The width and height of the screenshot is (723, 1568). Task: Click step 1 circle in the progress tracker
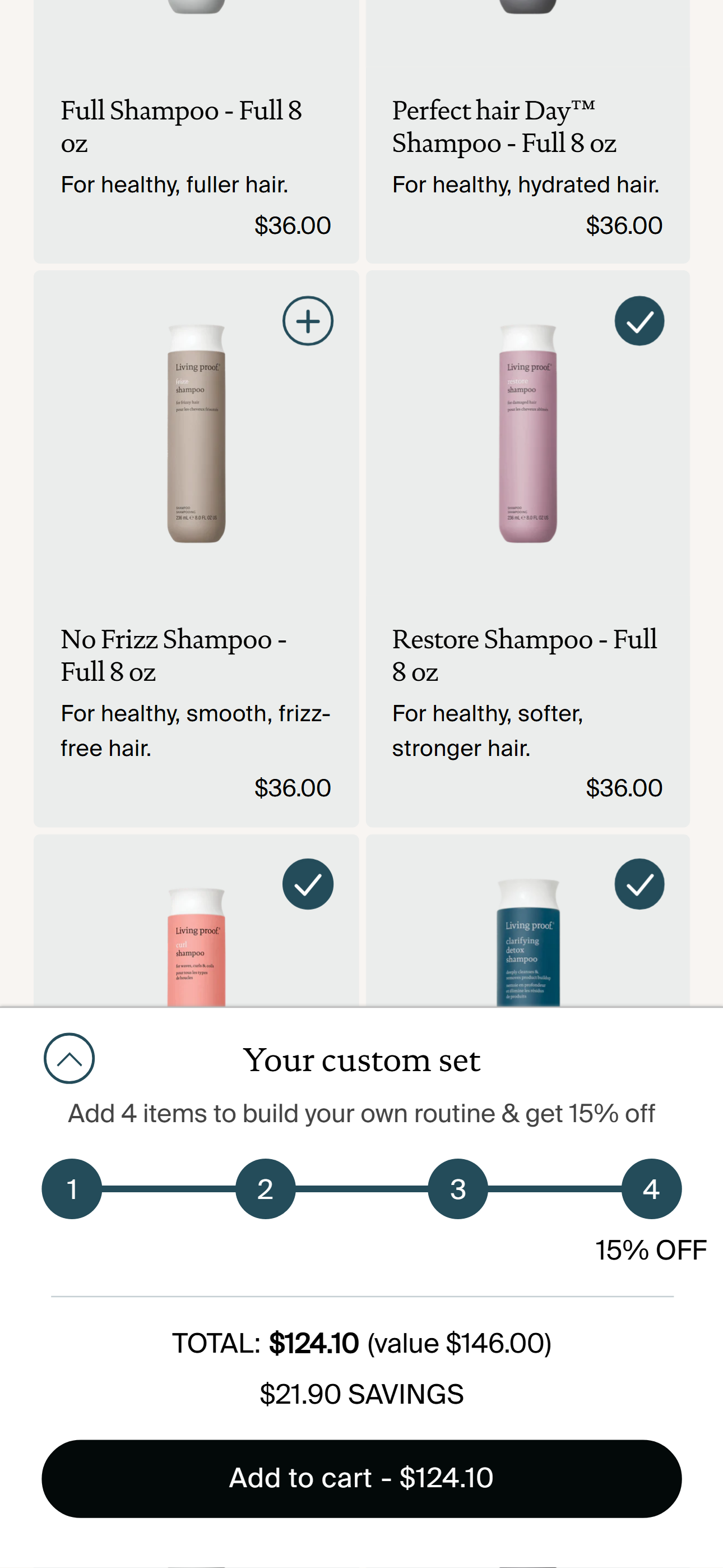point(72,1189)
